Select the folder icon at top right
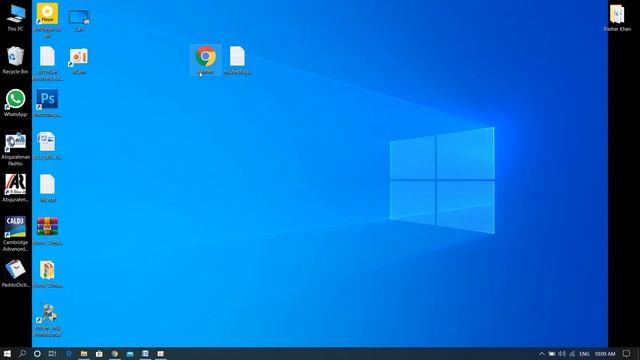 pos(617,18)
